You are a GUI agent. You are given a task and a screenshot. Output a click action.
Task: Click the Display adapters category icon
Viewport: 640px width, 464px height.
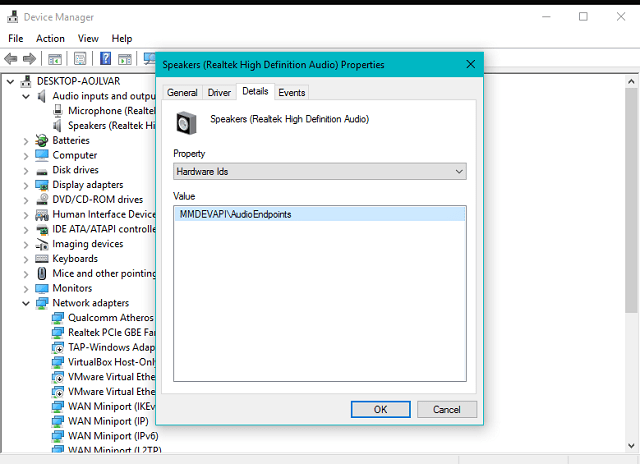coord(42,185)
